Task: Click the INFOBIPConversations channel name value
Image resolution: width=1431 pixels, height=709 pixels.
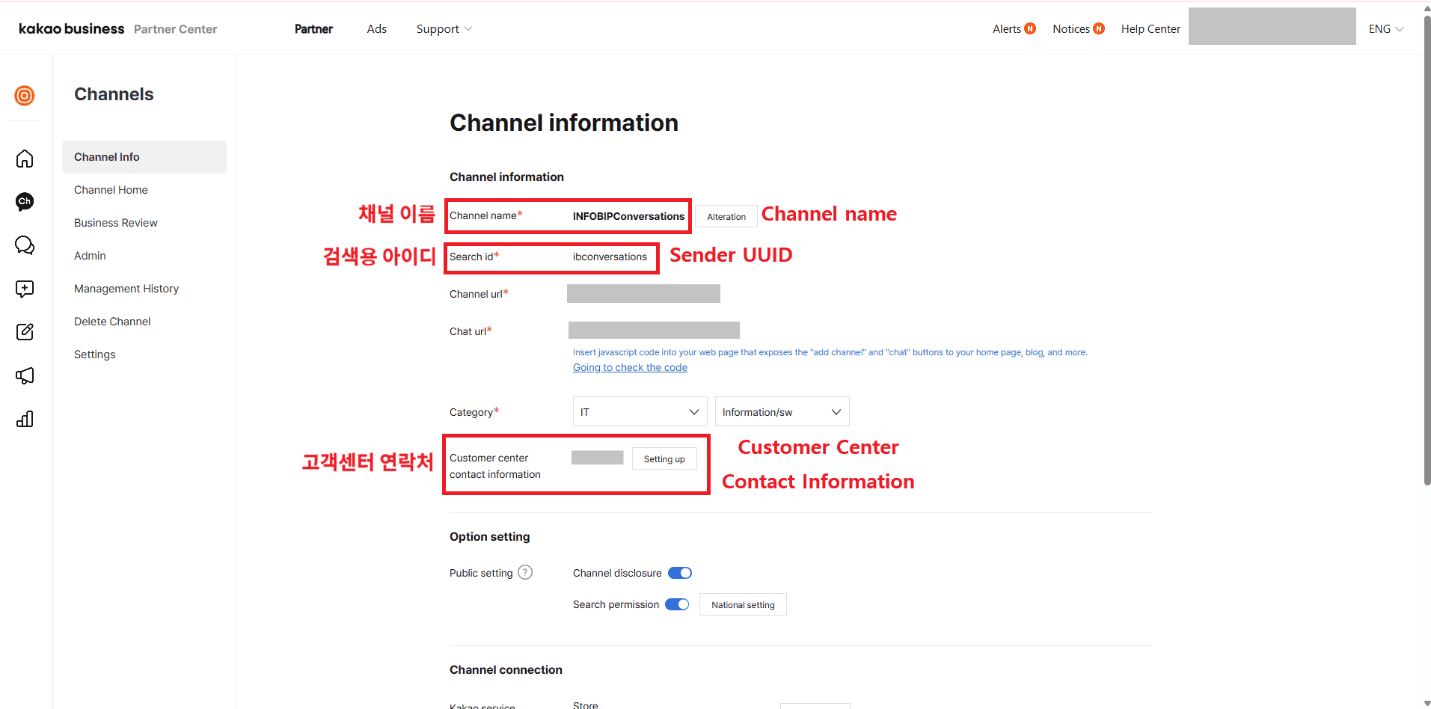Action: tap(629, 216)
